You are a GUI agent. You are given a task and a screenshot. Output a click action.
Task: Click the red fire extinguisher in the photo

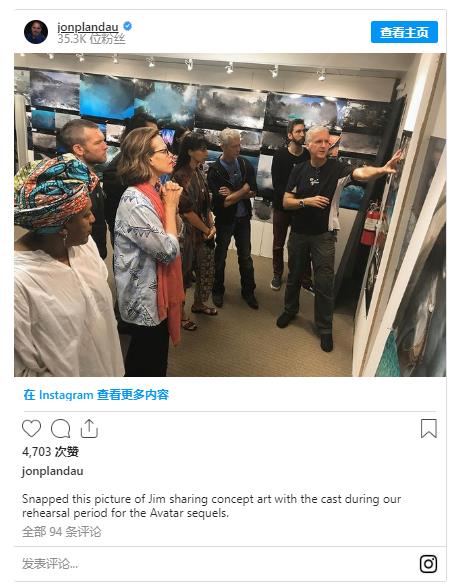coord(370,226)
